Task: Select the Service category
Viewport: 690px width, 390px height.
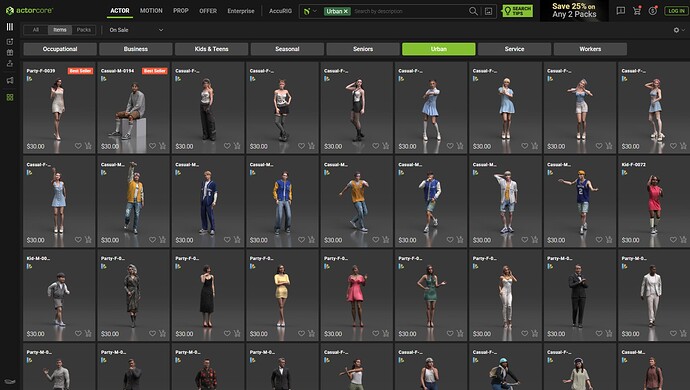Action: (514, 49)
